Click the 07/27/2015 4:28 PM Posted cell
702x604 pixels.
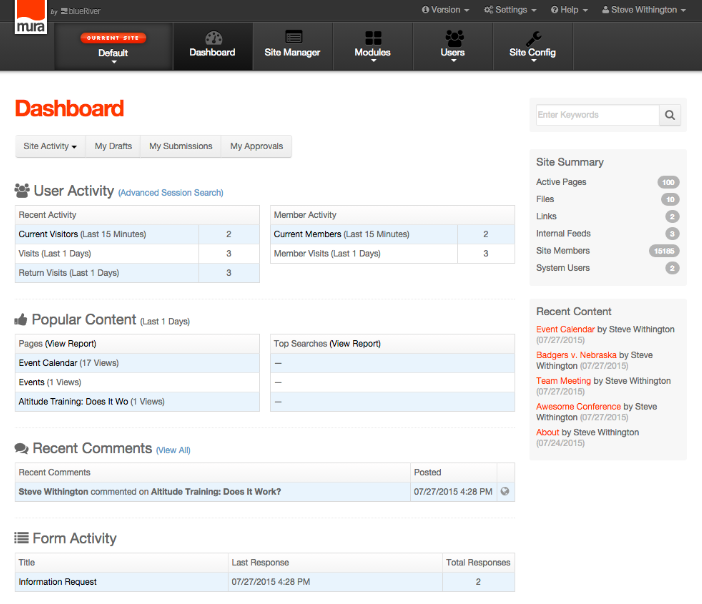(453, 492)
